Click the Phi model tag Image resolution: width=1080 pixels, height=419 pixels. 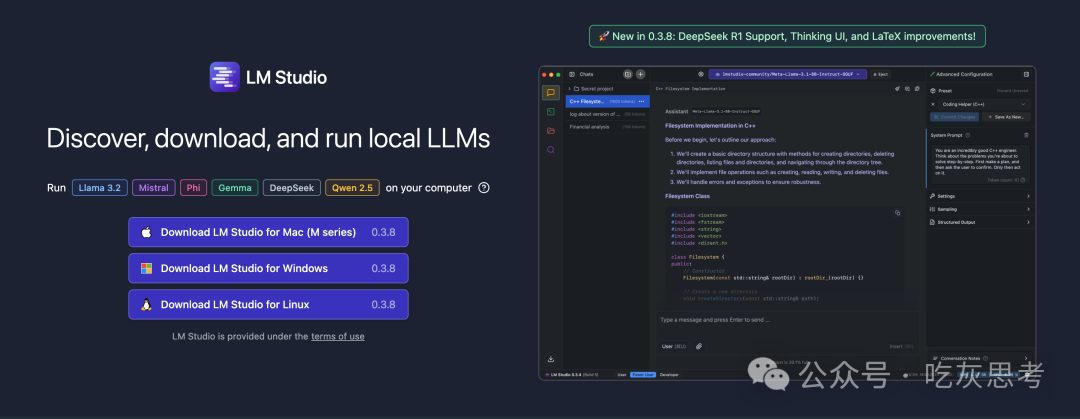(x=194, y=187)
